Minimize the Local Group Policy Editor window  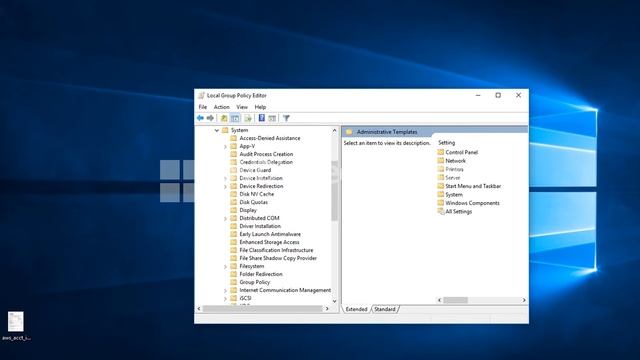point(478,95)
